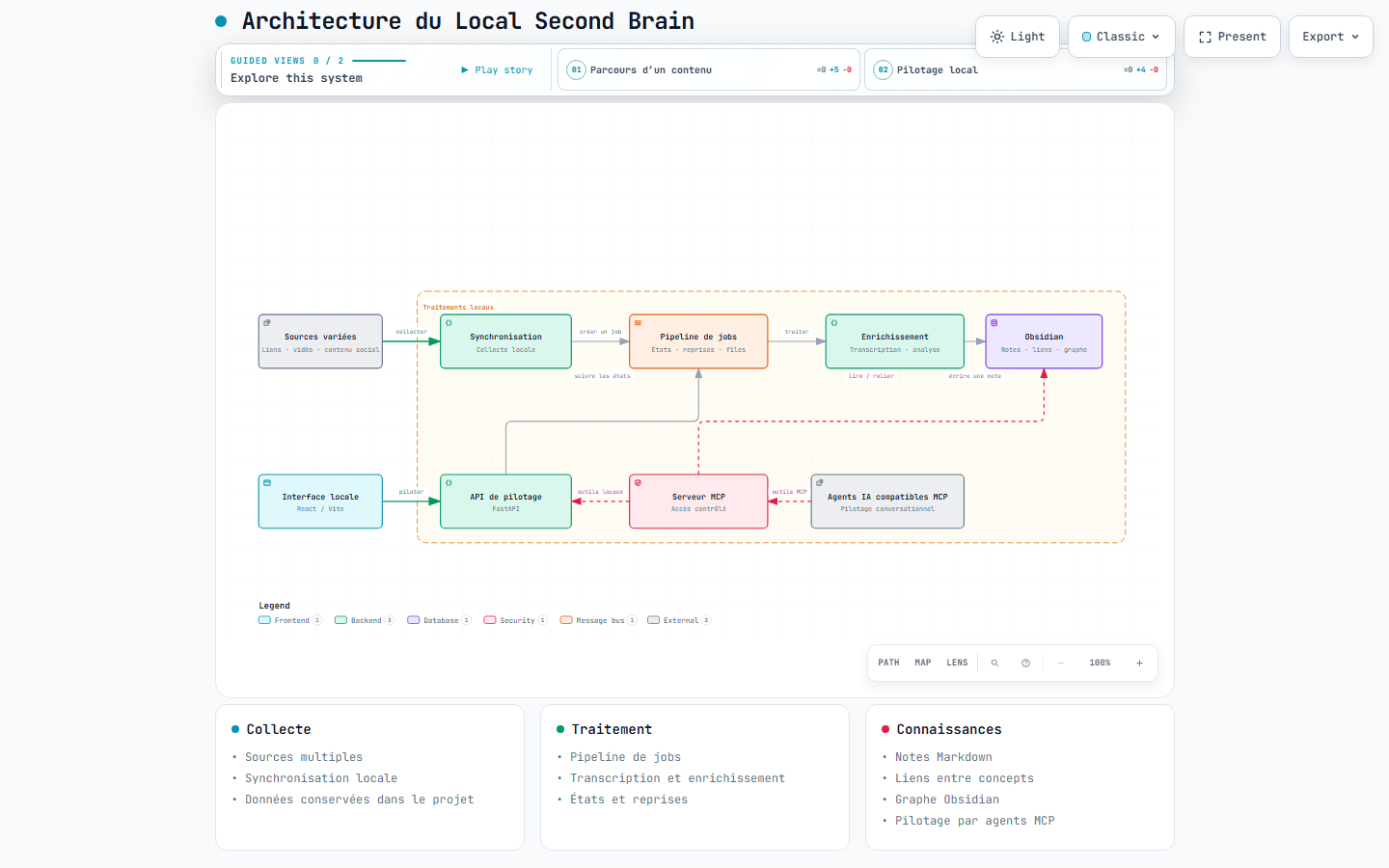Toggle the Message bus legend filter

pyautogui.click(x=599, y=620)
